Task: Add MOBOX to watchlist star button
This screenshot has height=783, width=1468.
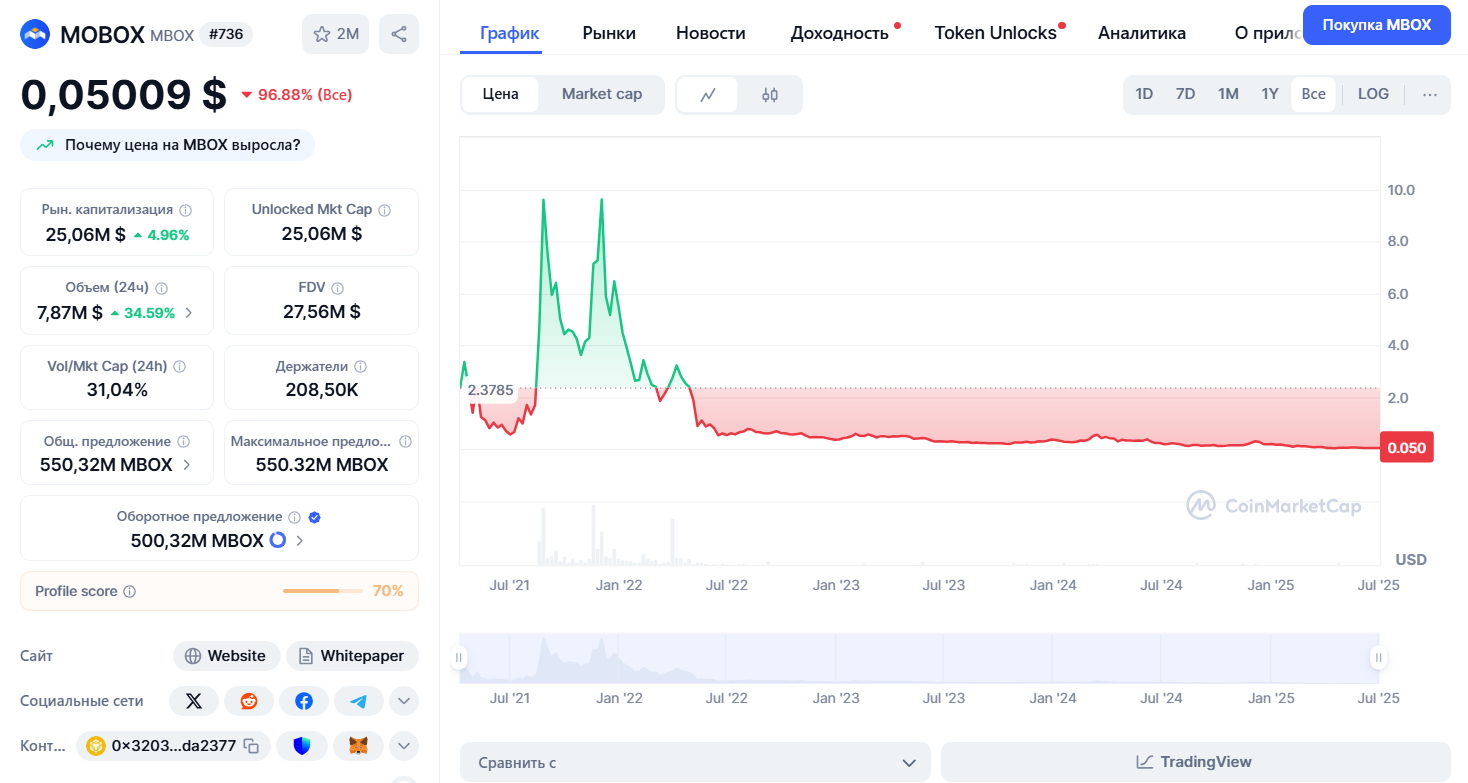Action: point(336,34)
